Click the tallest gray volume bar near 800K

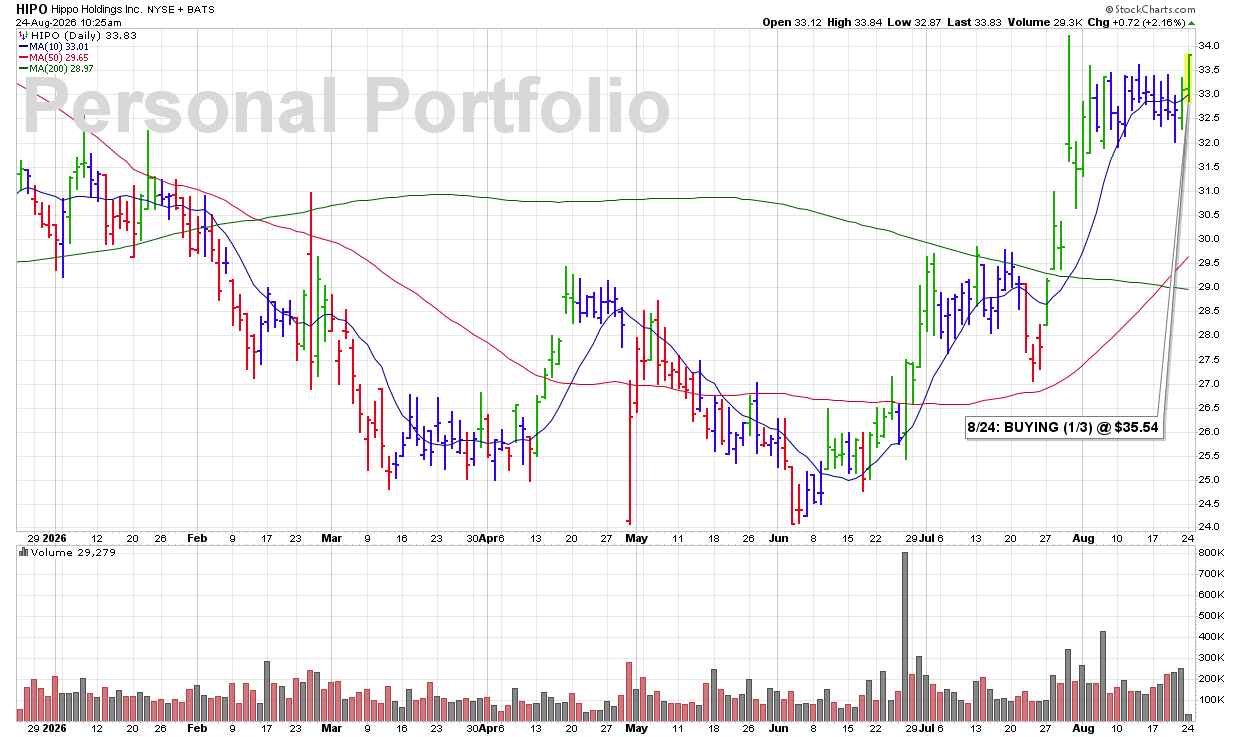coord(905,636)
